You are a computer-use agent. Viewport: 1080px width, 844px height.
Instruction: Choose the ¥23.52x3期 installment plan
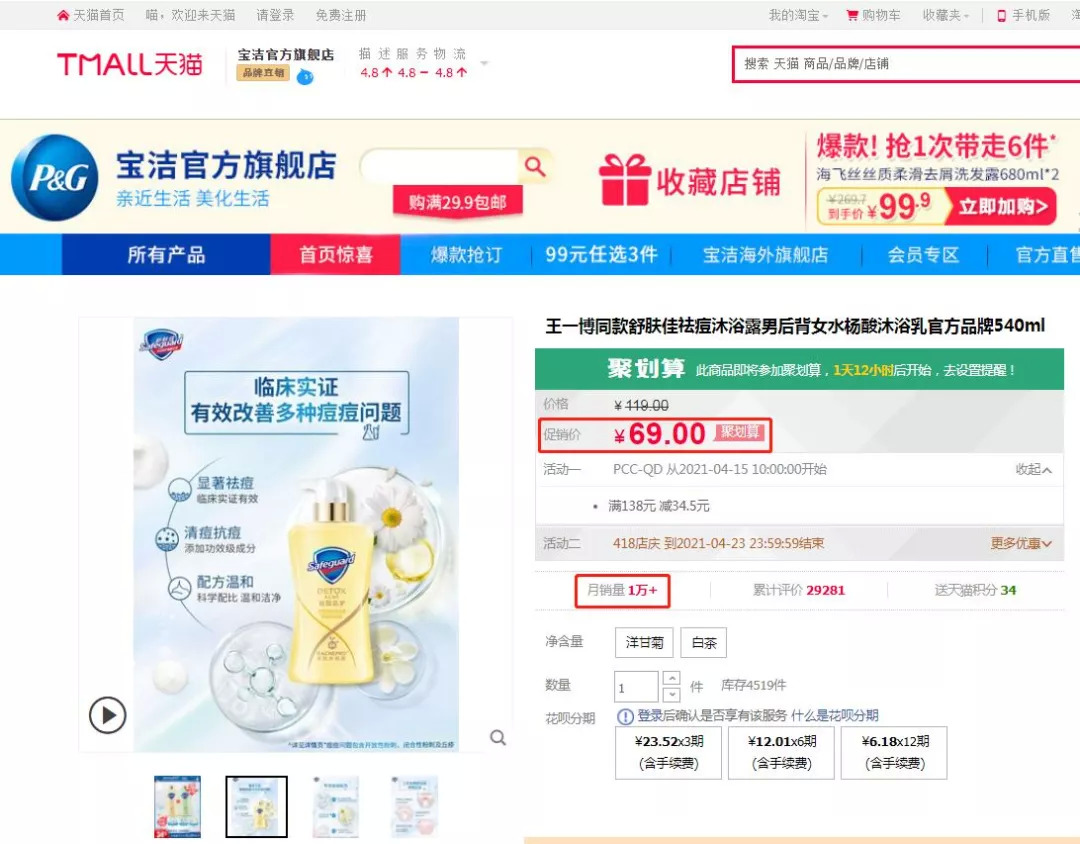668,752
